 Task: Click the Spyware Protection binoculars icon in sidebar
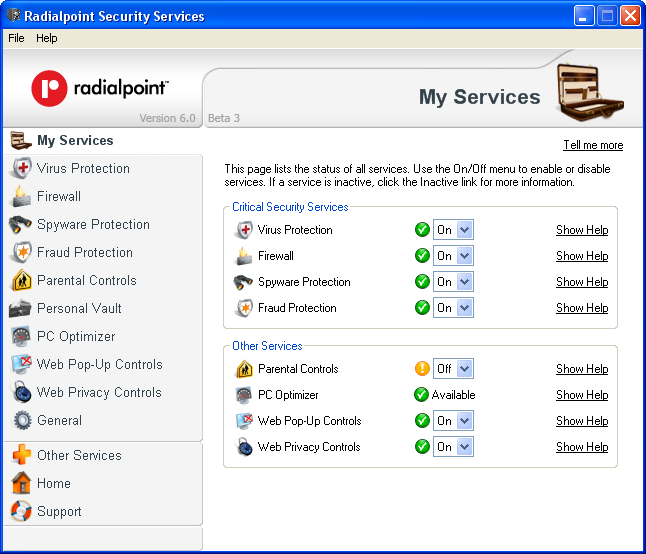coord(20,224)
